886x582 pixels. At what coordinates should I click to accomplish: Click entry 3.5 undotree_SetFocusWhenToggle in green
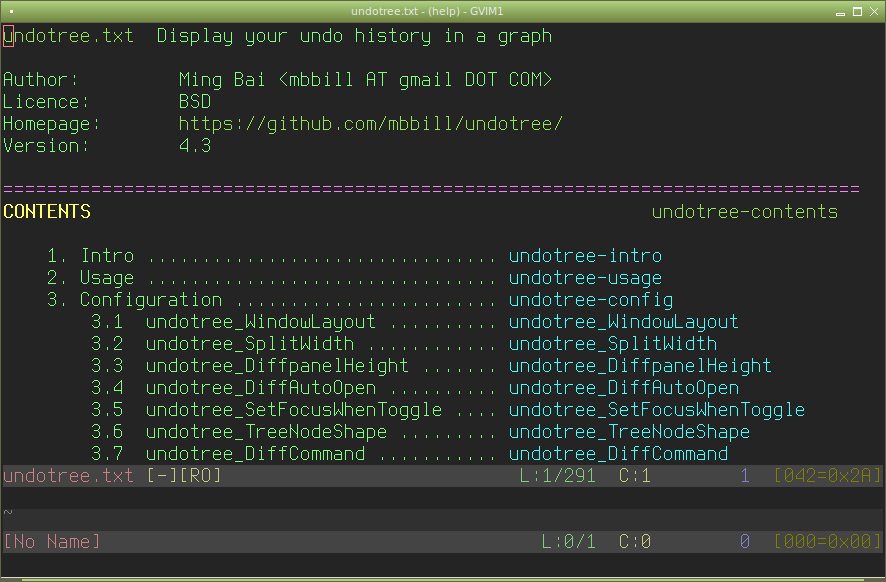tap(266, 410)
